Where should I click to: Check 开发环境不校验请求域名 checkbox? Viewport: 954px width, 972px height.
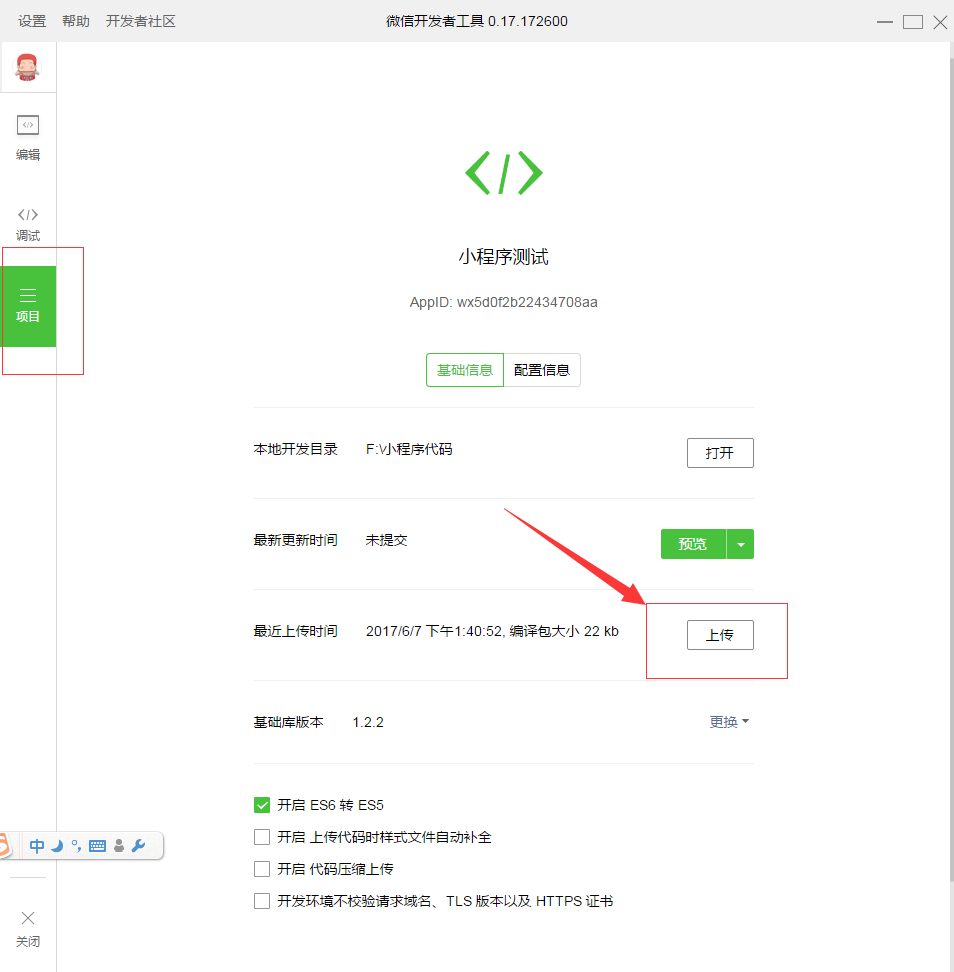262,901
